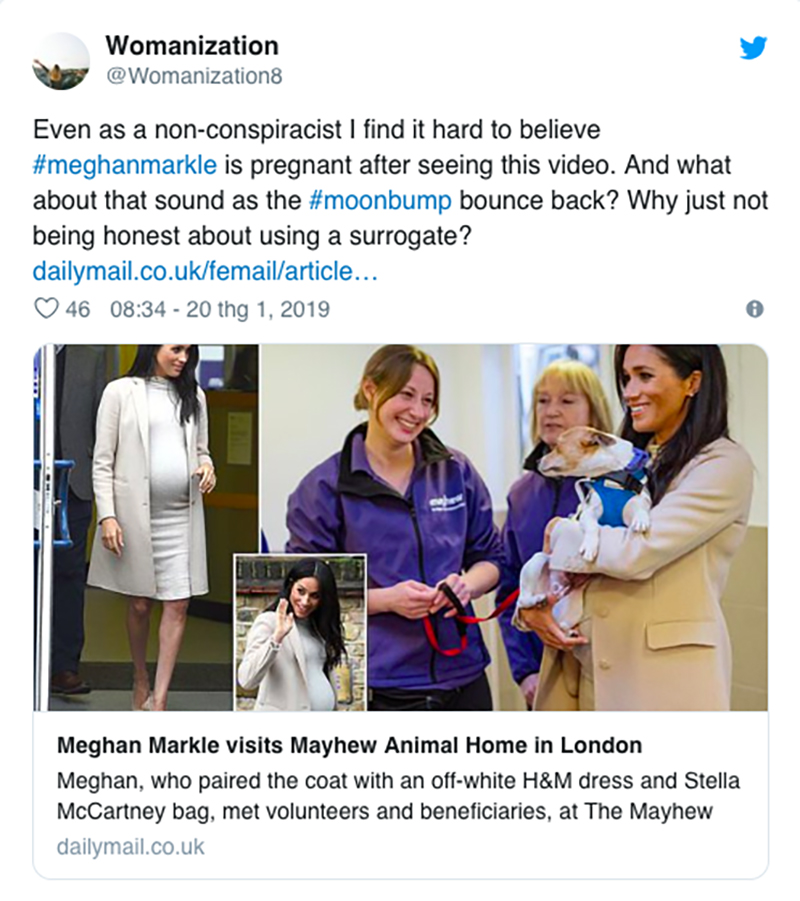The height and width of the screenshot is (901, 800).
Task: Open the #meghanmarkle hashtag
Action: [124, 164]
